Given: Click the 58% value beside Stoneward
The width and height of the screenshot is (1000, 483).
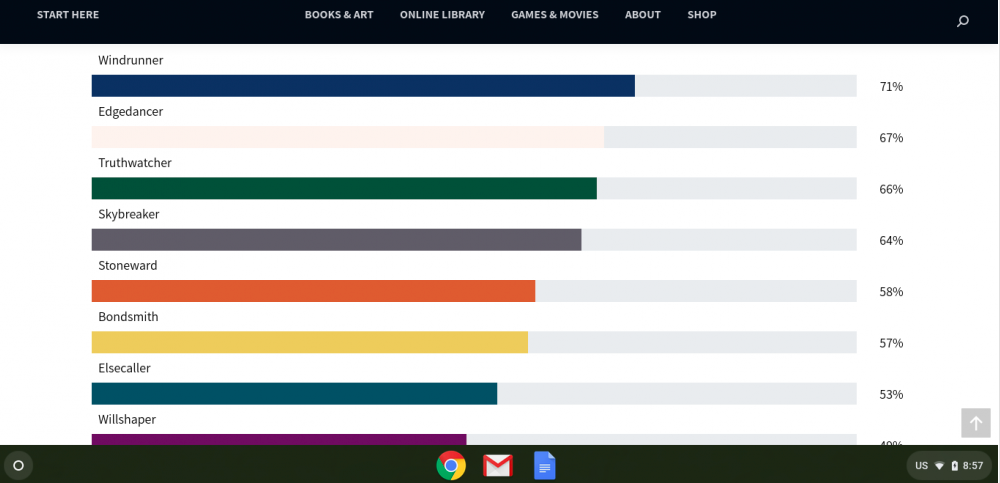Looking at the screenshot, I should pos(891,292).
